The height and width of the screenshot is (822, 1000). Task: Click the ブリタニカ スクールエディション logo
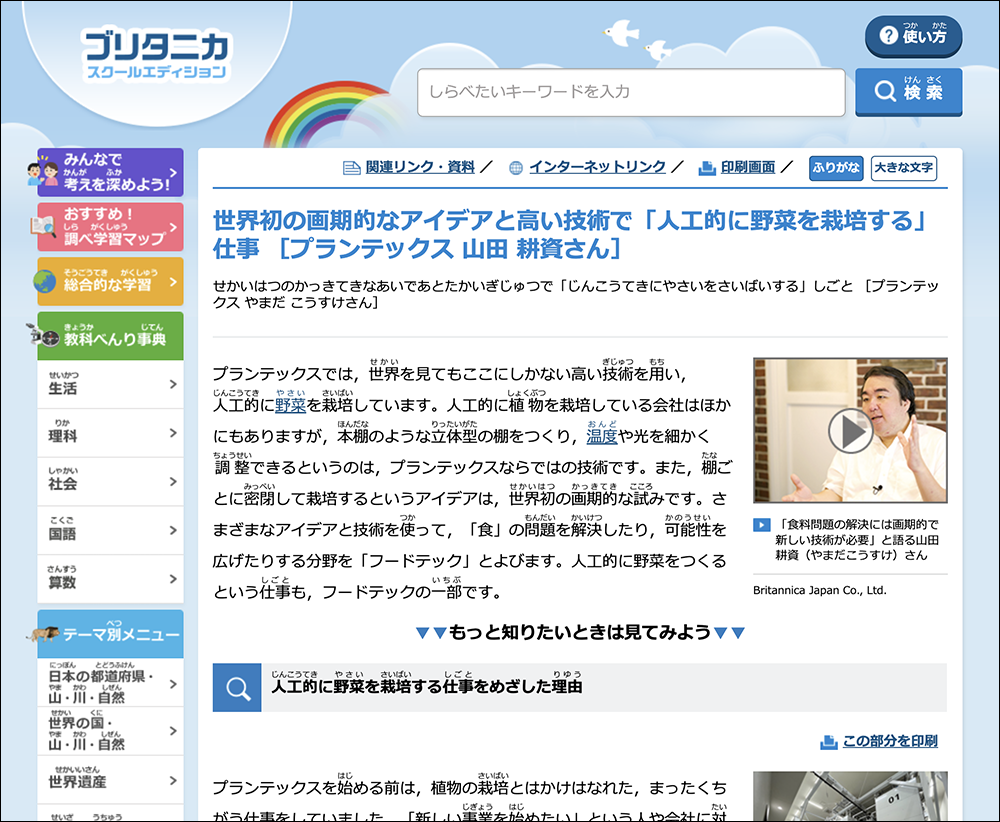coord(156,55)
